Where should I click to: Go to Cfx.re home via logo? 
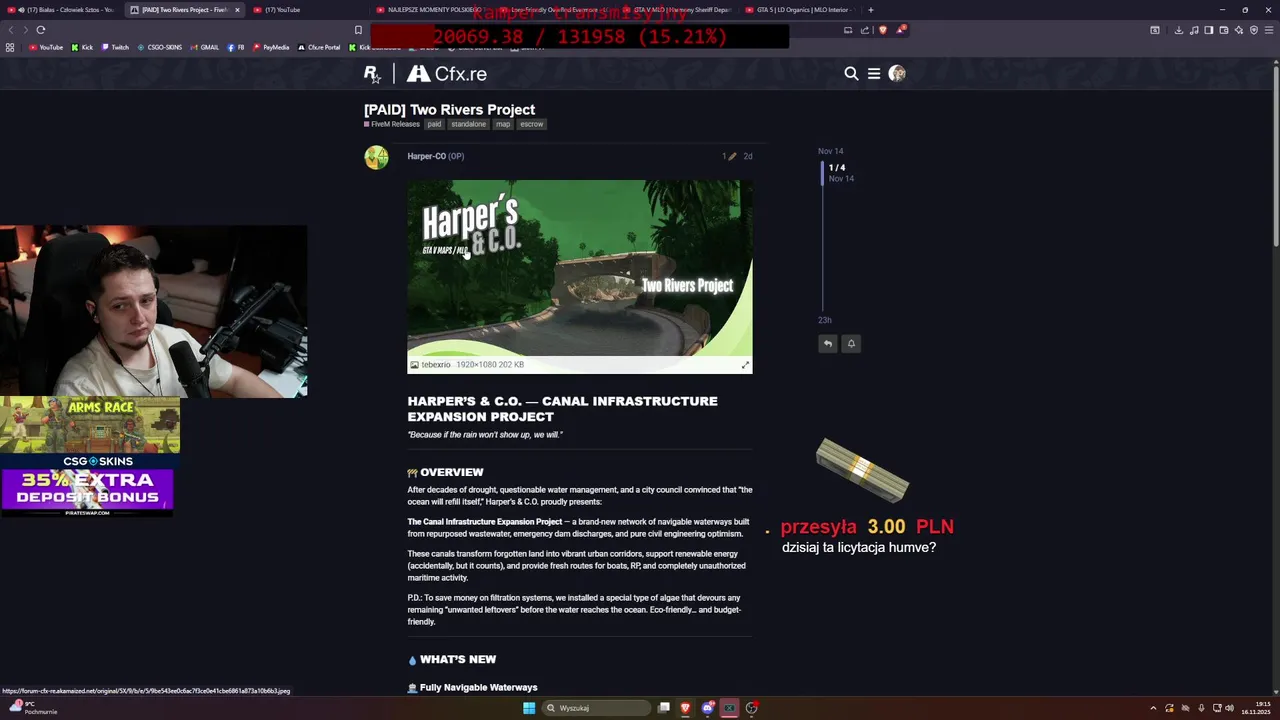coord(447,74)
